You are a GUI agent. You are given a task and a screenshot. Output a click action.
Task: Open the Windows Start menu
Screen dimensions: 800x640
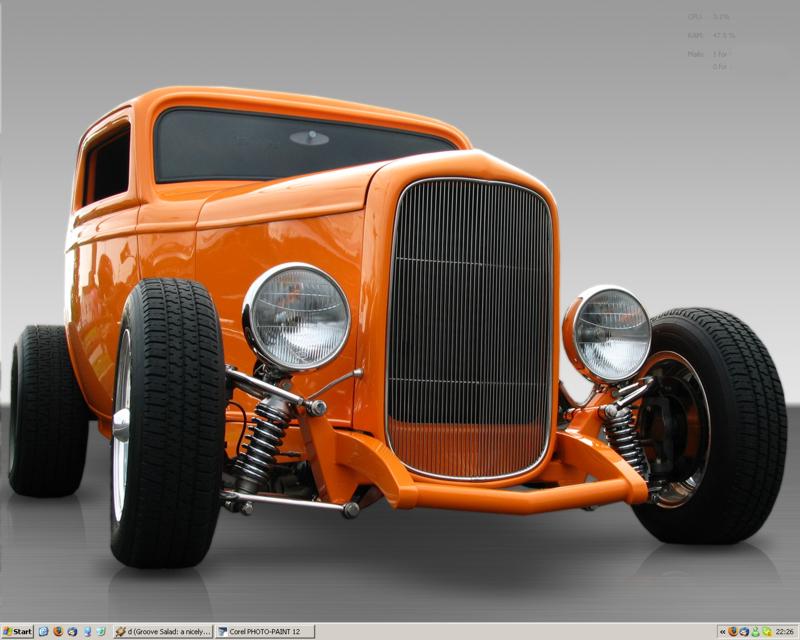click(x=17, y=632)
